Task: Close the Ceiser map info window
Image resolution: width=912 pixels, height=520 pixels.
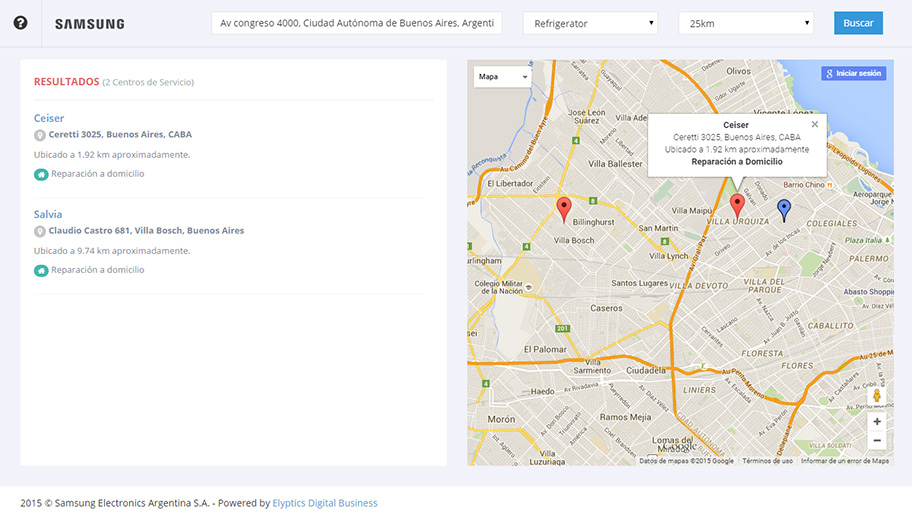Action: 814,124
